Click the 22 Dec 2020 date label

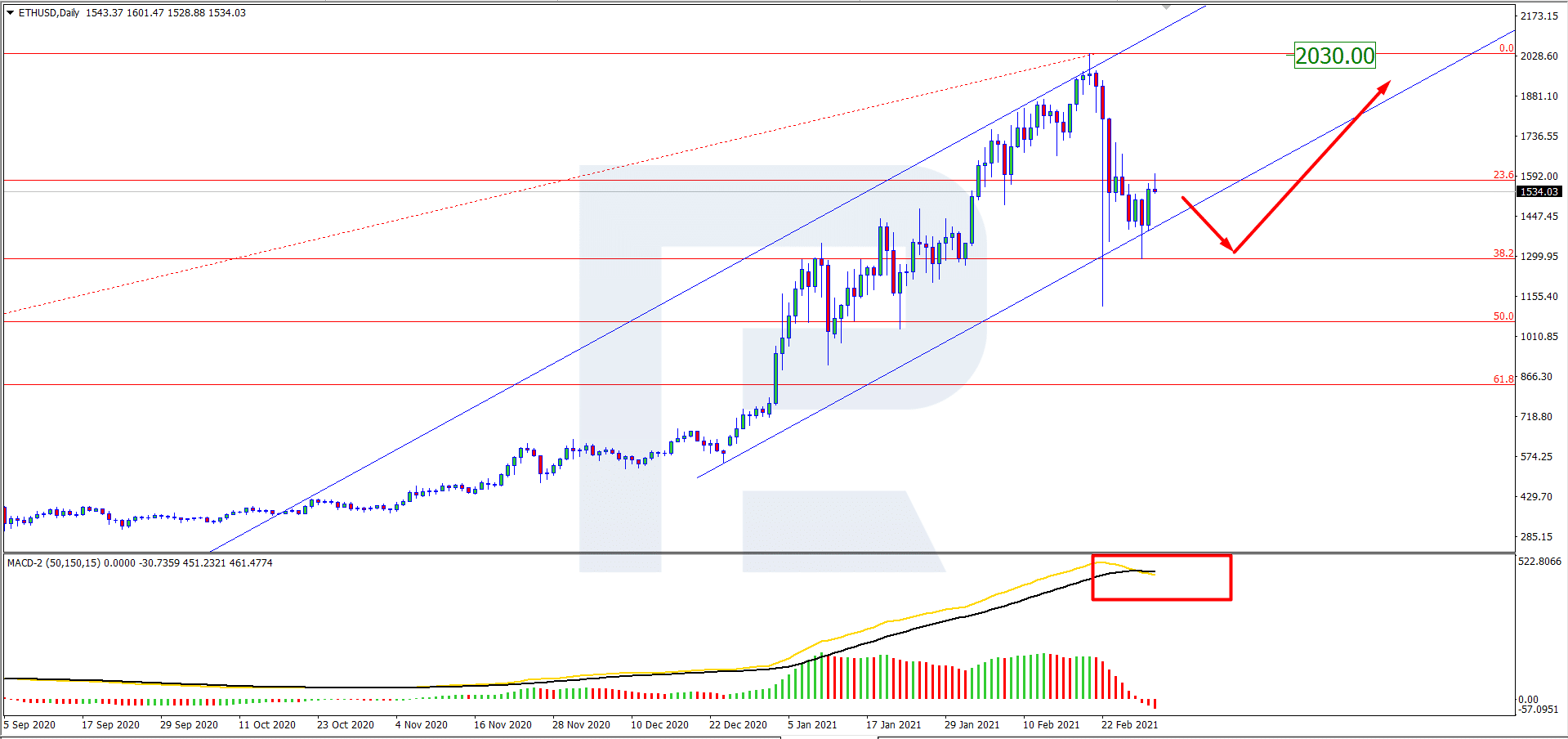coord(738,725)
